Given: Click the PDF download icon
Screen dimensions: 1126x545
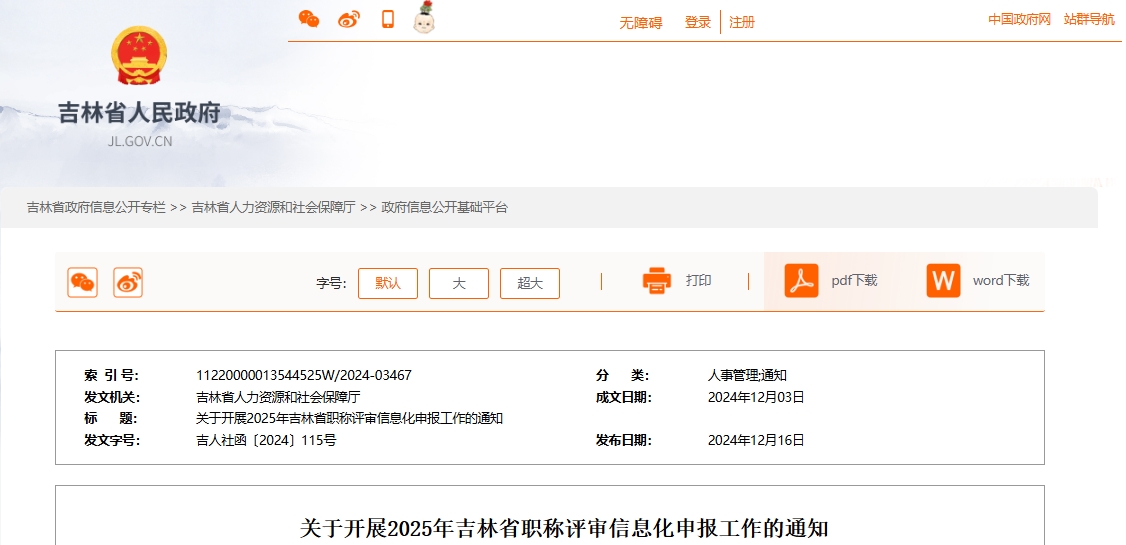Looking at the screenshot, I should tap(801, 281).
